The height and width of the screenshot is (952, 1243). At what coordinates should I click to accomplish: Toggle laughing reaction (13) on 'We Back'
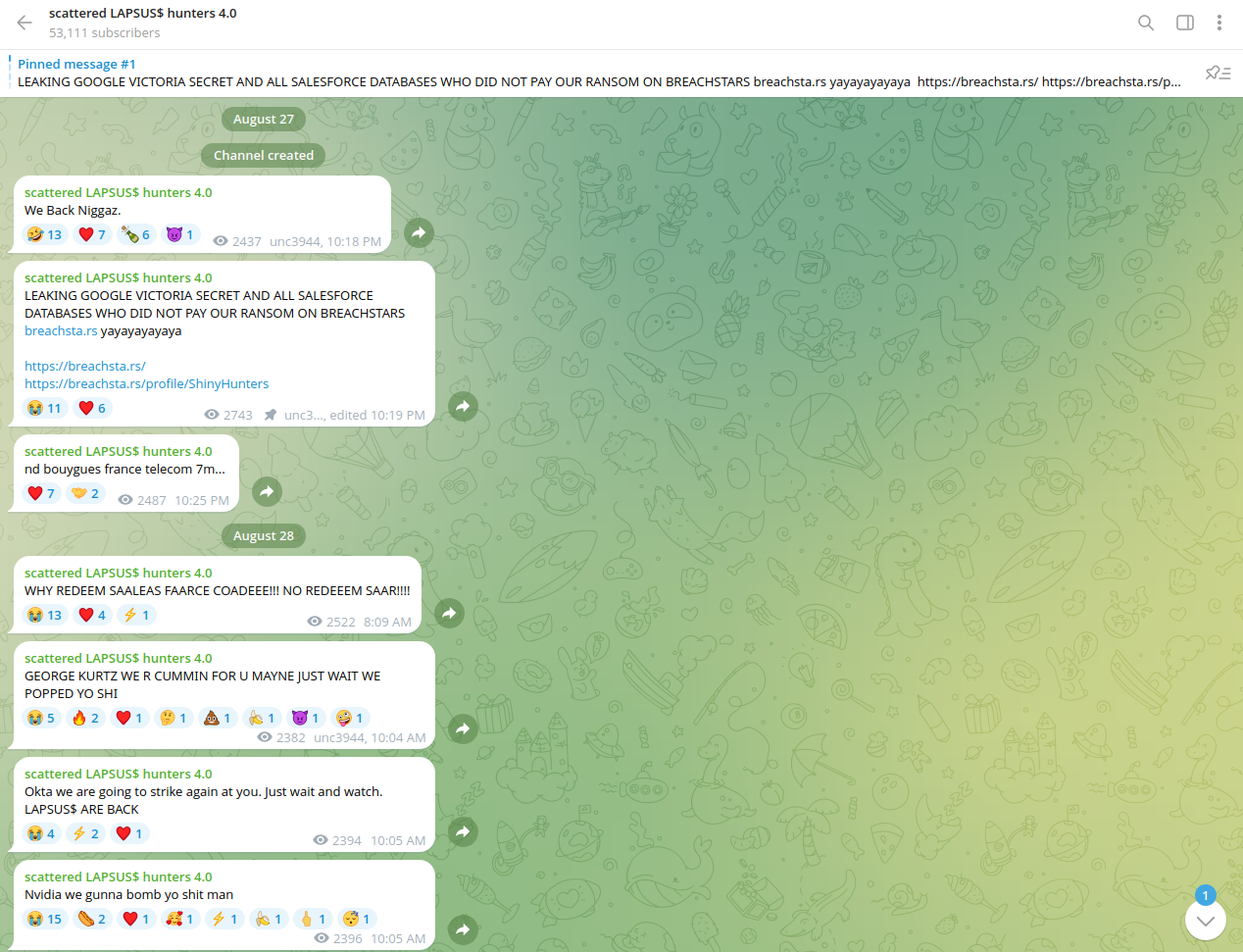point(45,234)
